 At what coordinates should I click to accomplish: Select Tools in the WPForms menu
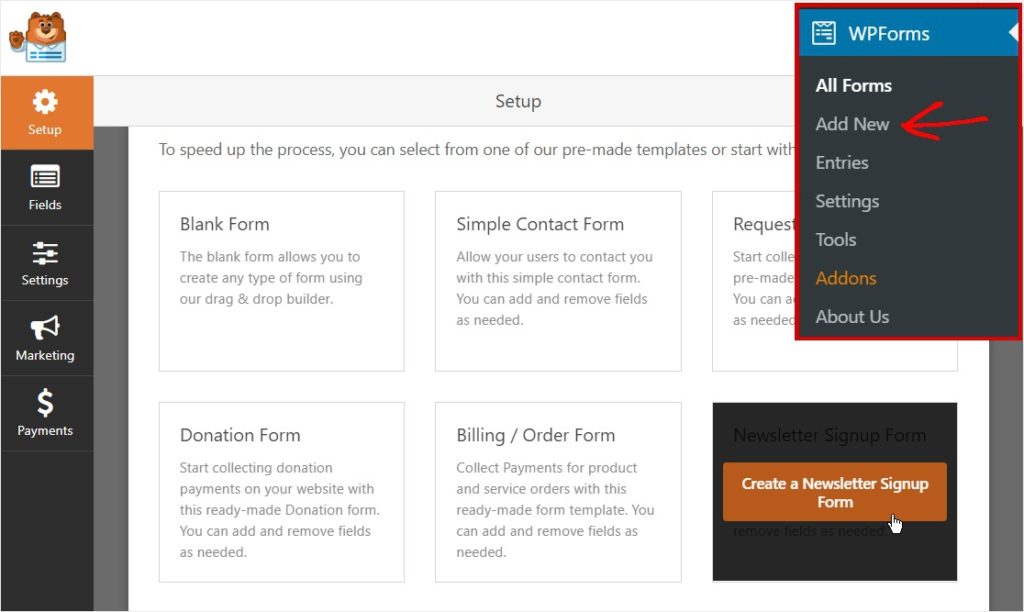[x=835, y=239]
